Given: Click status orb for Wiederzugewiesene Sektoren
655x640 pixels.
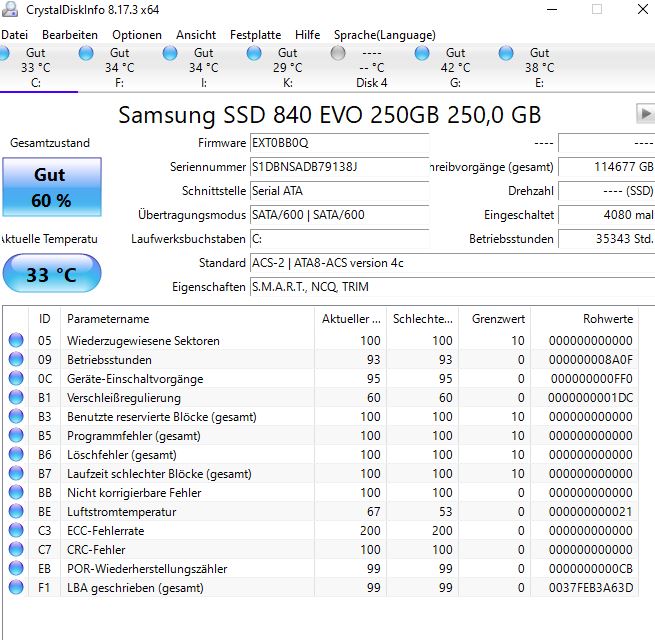Looking at the screenshot, I should [16, 340].
